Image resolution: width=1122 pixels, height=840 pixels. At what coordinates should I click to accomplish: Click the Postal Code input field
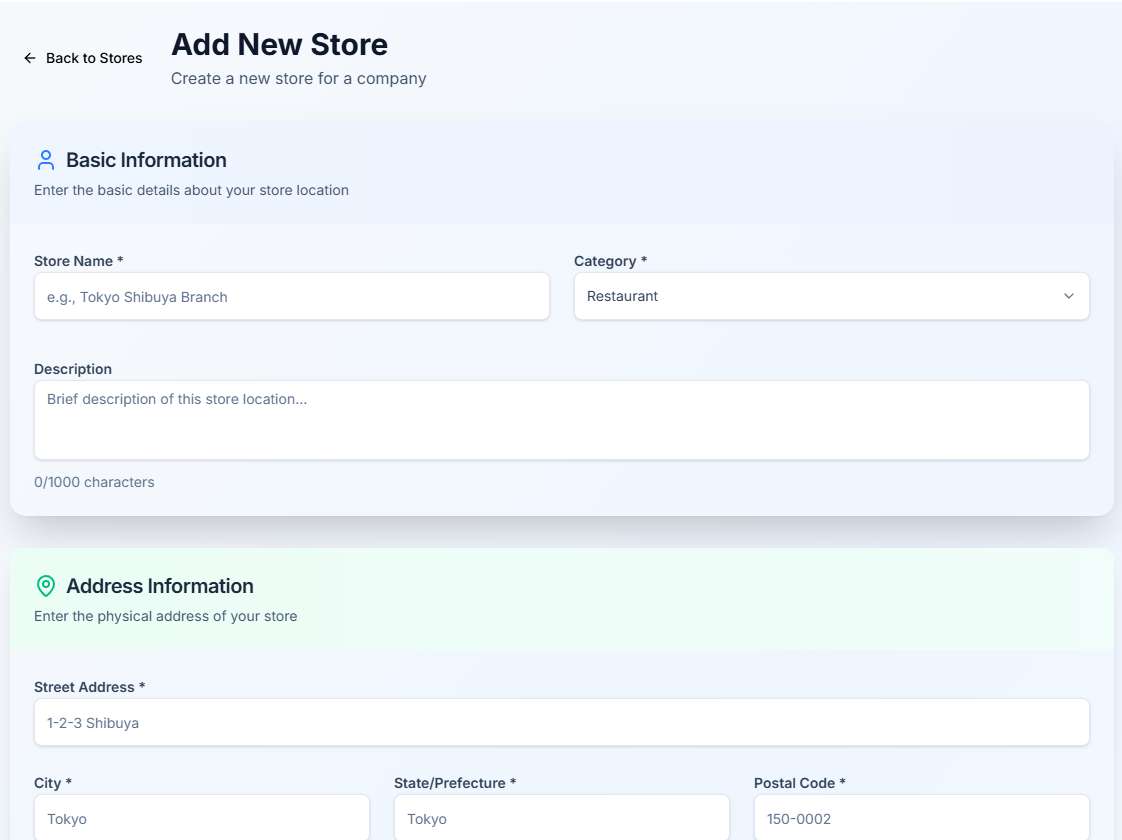[x=921, y=818]
